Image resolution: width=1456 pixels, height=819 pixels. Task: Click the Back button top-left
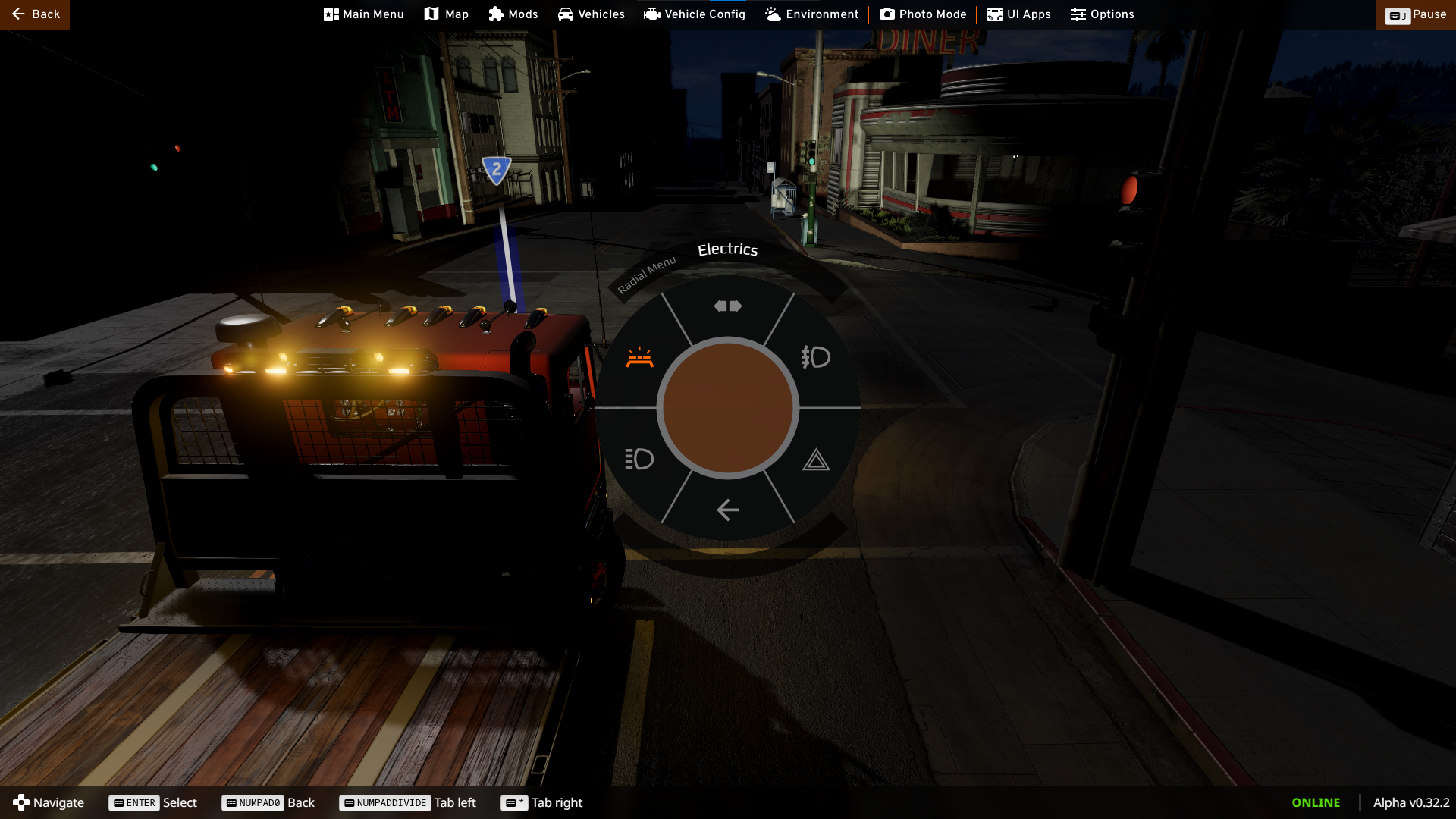tap(35, 14)
